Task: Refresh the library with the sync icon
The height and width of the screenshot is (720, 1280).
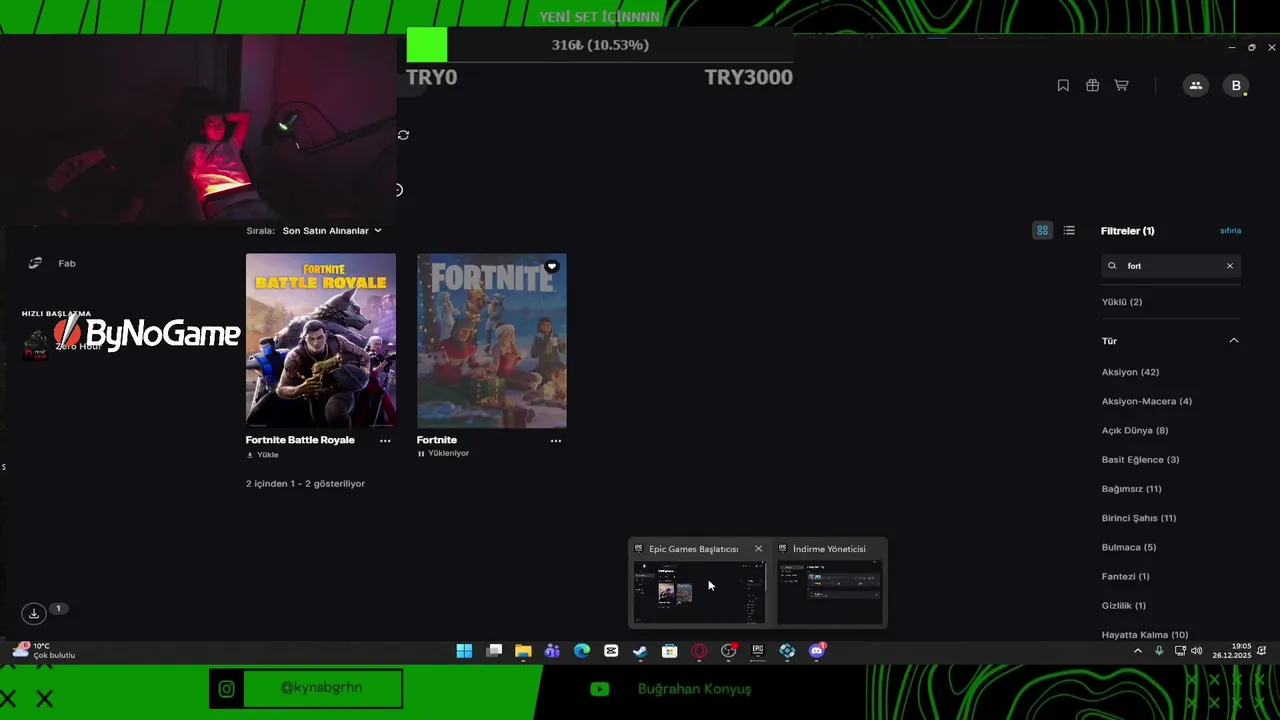Action: click(x=403, y=135)
